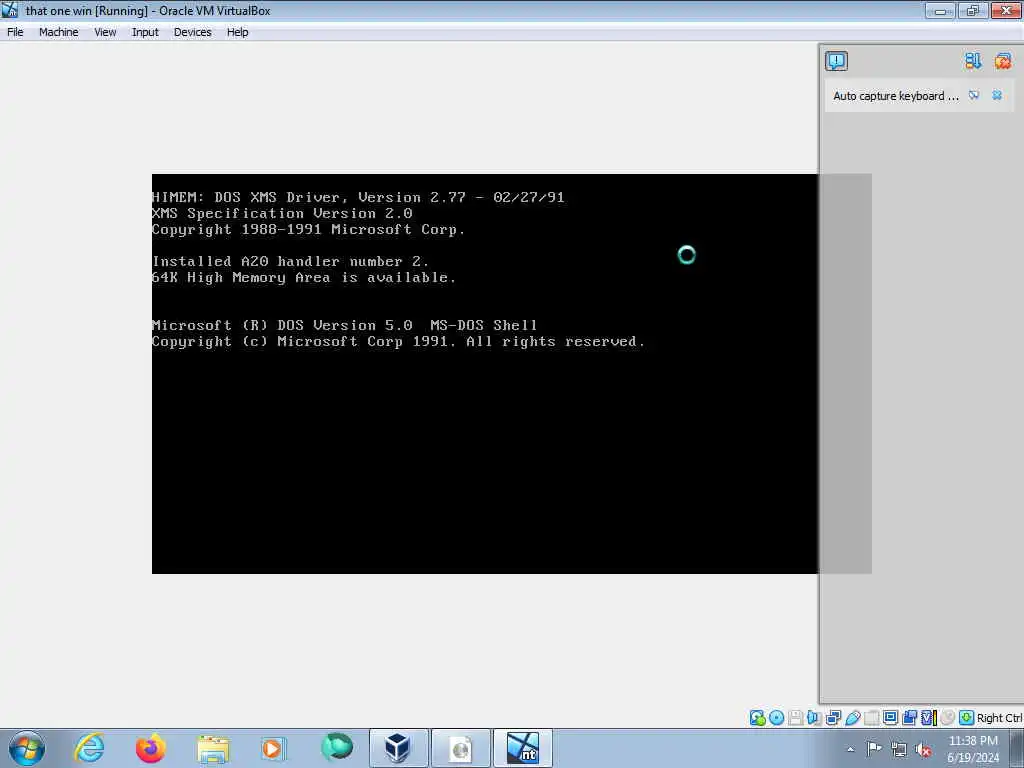Viewport: 1024px width, 768px height.
Task: Click the display settings status icon
Action: [x=890, y=718]
